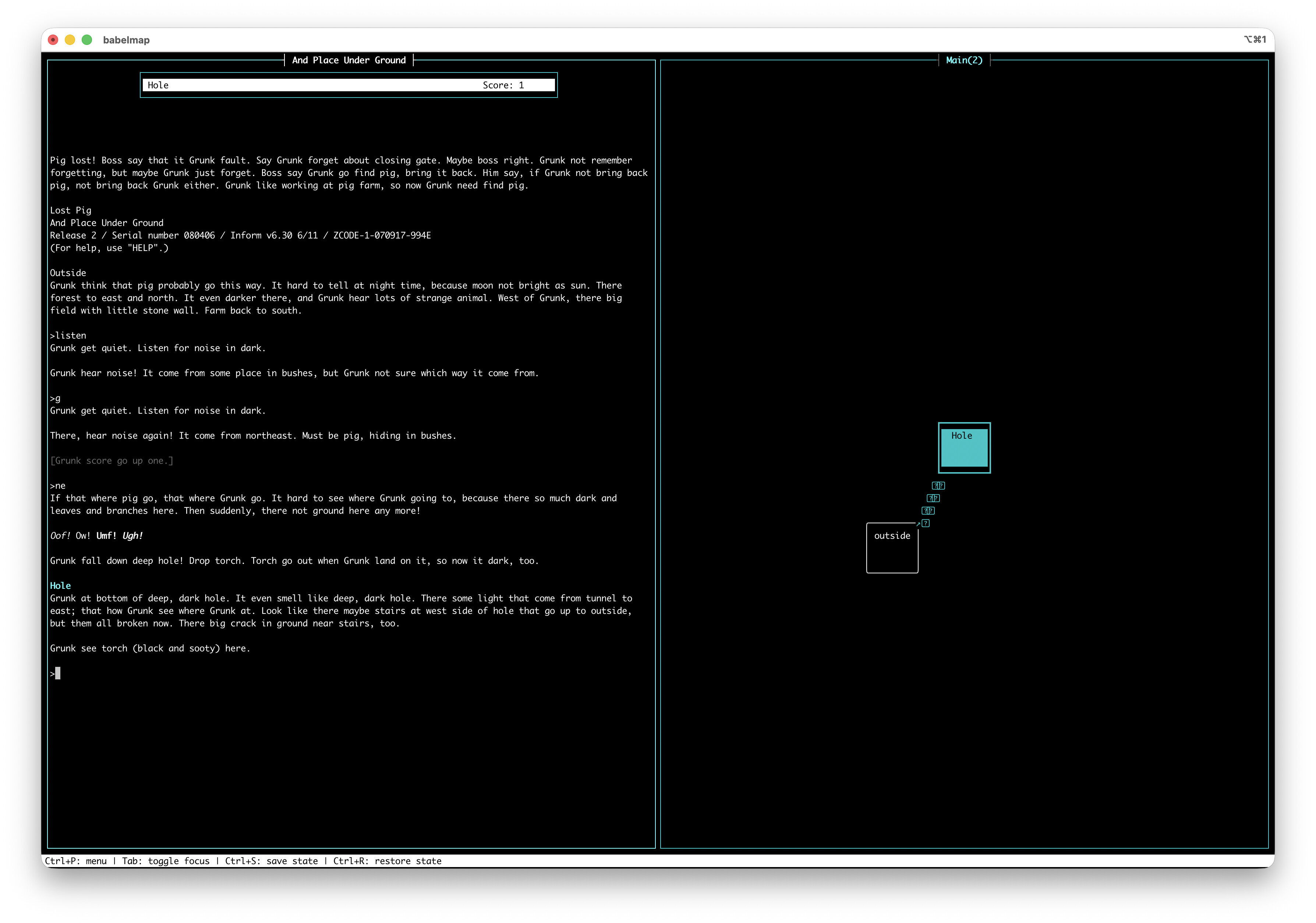Focus the Main(2) map panel title
This screenshot has height=923, width=1316.
coord(964,60)
